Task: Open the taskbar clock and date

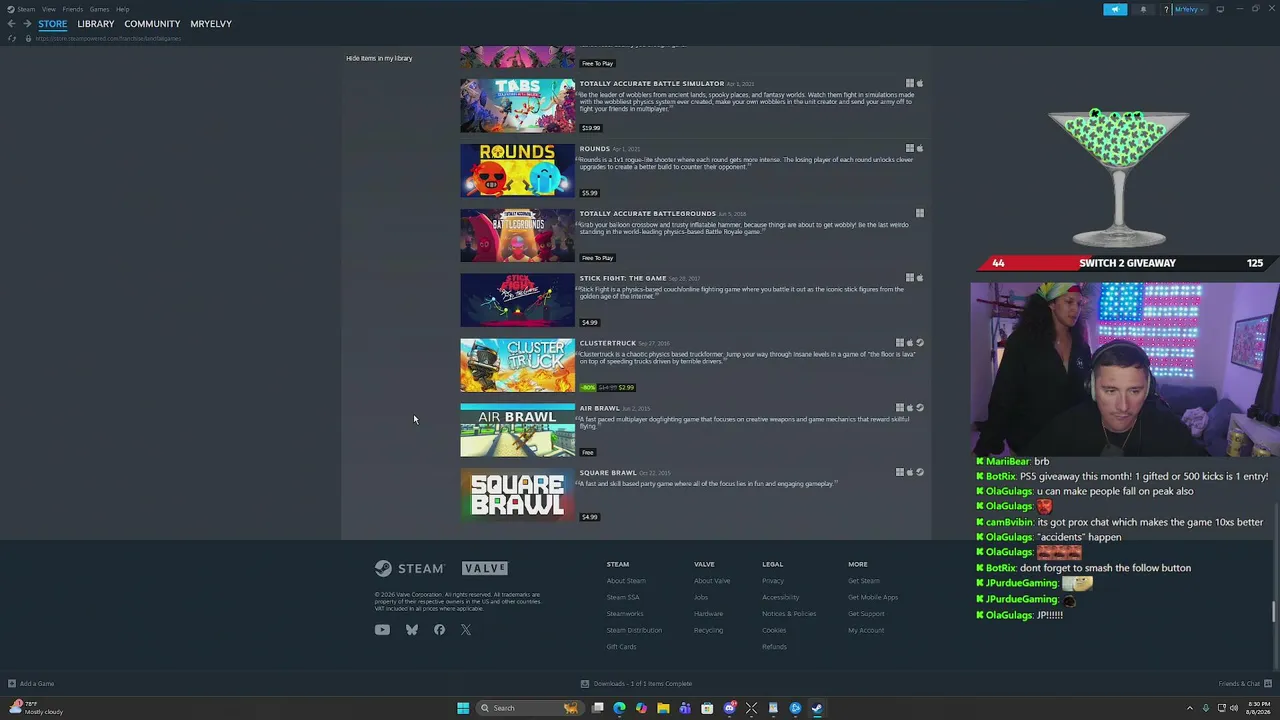Action: [x=1258, y=708]
